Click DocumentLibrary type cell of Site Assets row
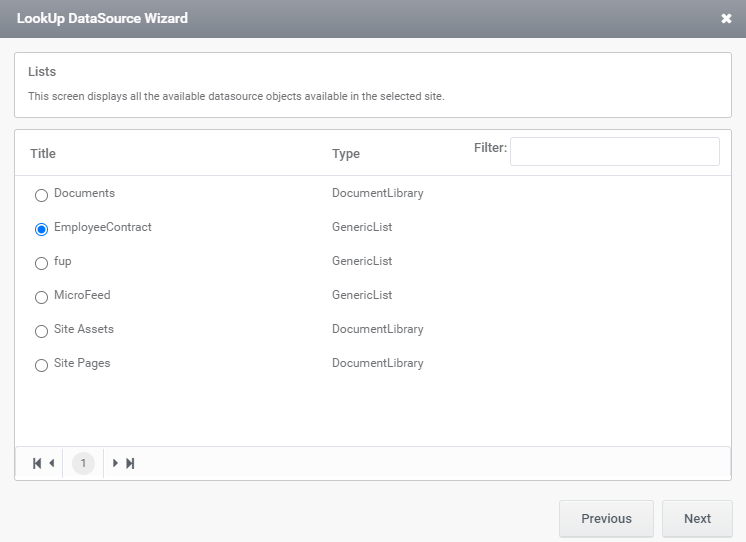This screenshot has width=746, height=542. [x=378, y=329]
